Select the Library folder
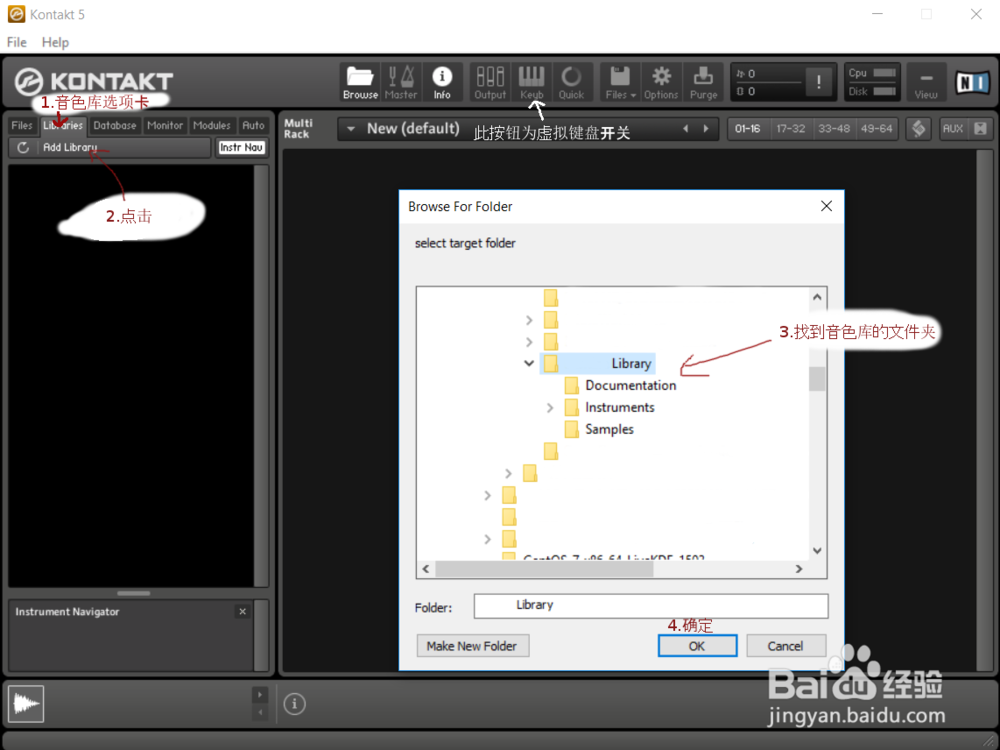Image resolution: width=1000 pixels, height=750 pixels. [598, 364]
